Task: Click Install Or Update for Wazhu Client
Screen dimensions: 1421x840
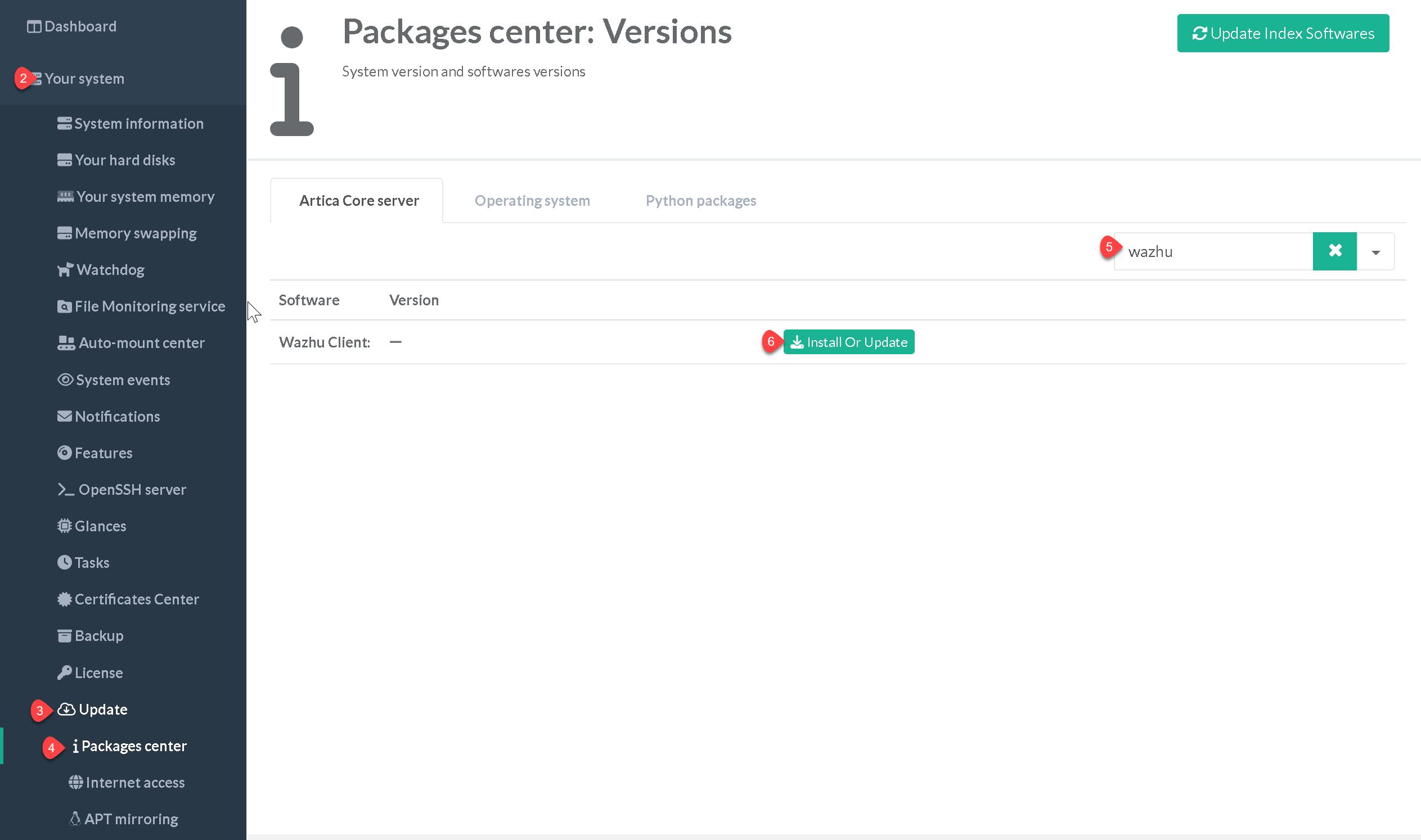Action: point(848,342)
